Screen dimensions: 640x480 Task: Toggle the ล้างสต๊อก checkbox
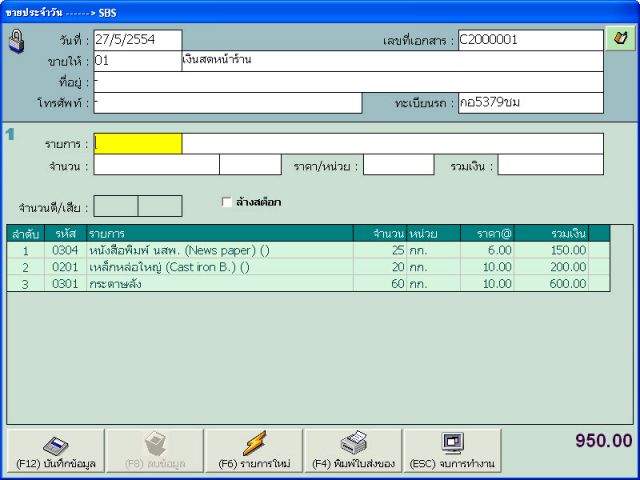[x=227, y=202]
